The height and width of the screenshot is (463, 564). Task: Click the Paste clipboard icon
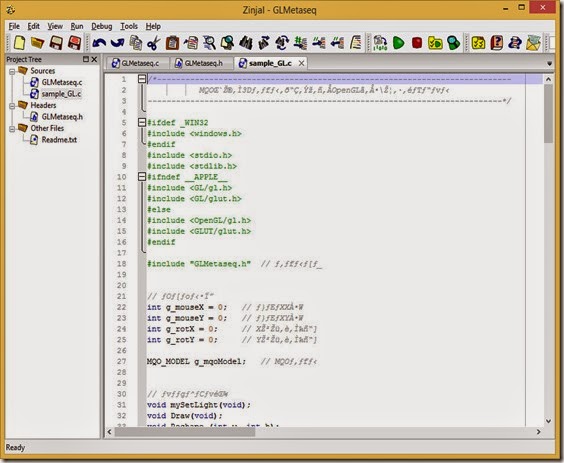pos(172,43)
